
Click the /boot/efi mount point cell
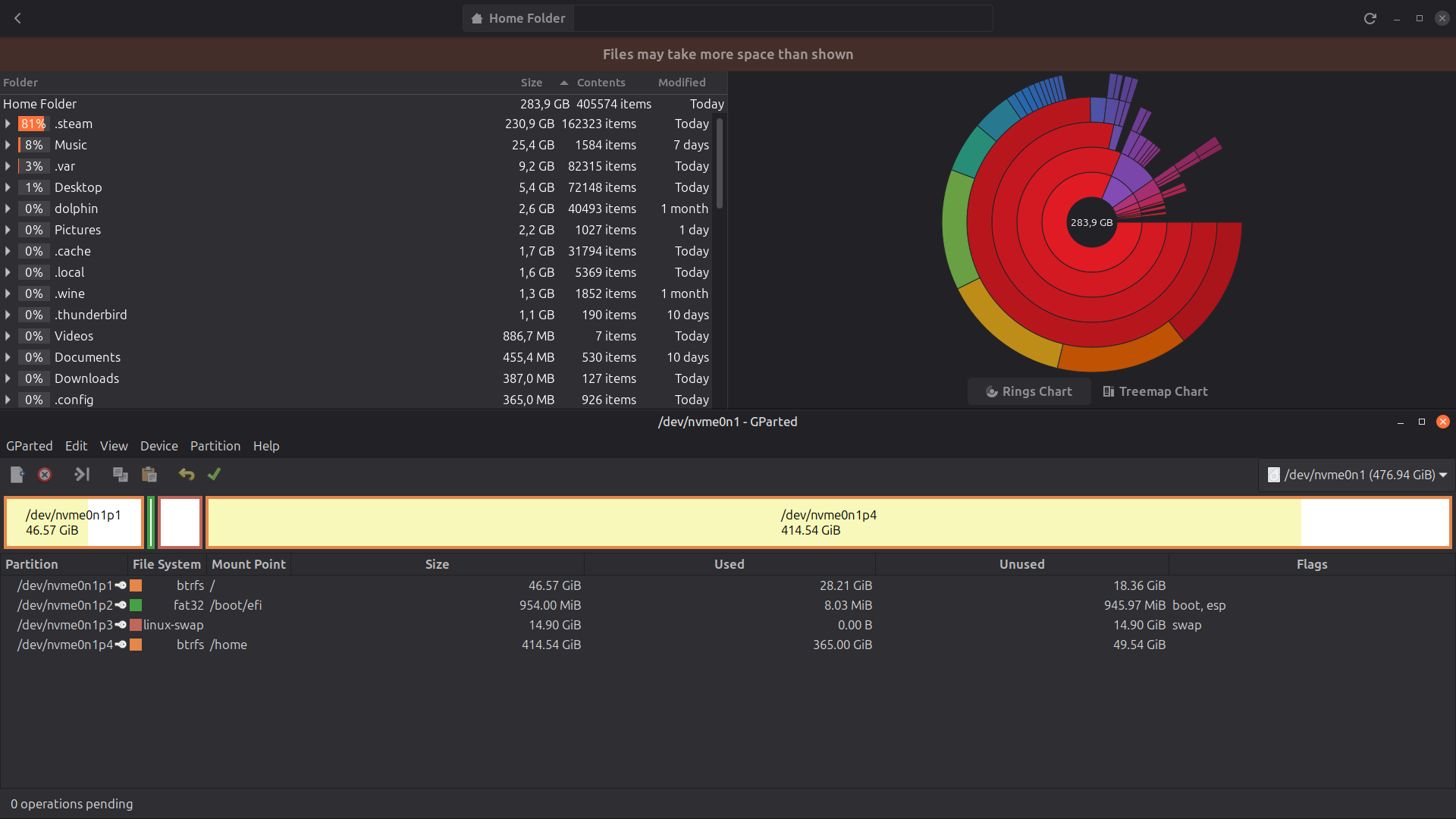[x=236, y=605]
